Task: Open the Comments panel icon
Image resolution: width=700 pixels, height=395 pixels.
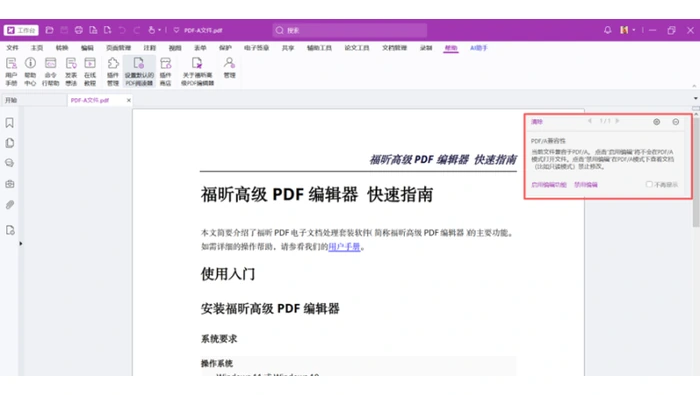Action: coord(9,163)
